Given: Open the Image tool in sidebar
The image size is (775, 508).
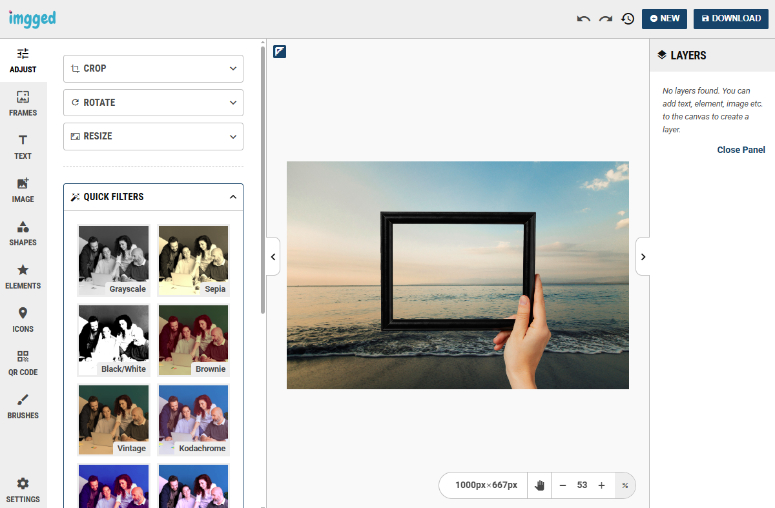Looking at the screenshot, I should (x=23, y=190).
